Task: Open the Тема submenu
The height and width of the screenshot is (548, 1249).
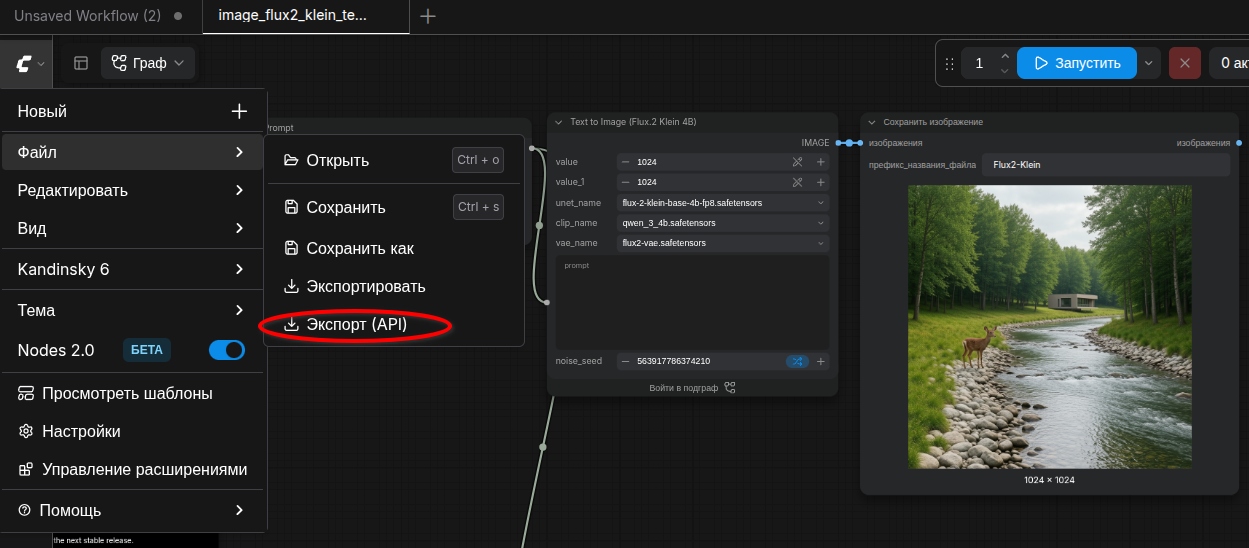Action: coord(134,310)
